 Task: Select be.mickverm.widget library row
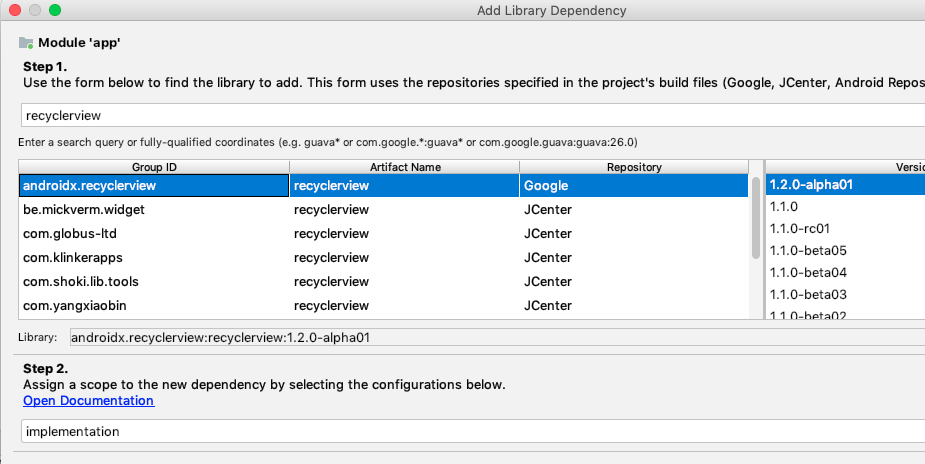coord(383,209)
